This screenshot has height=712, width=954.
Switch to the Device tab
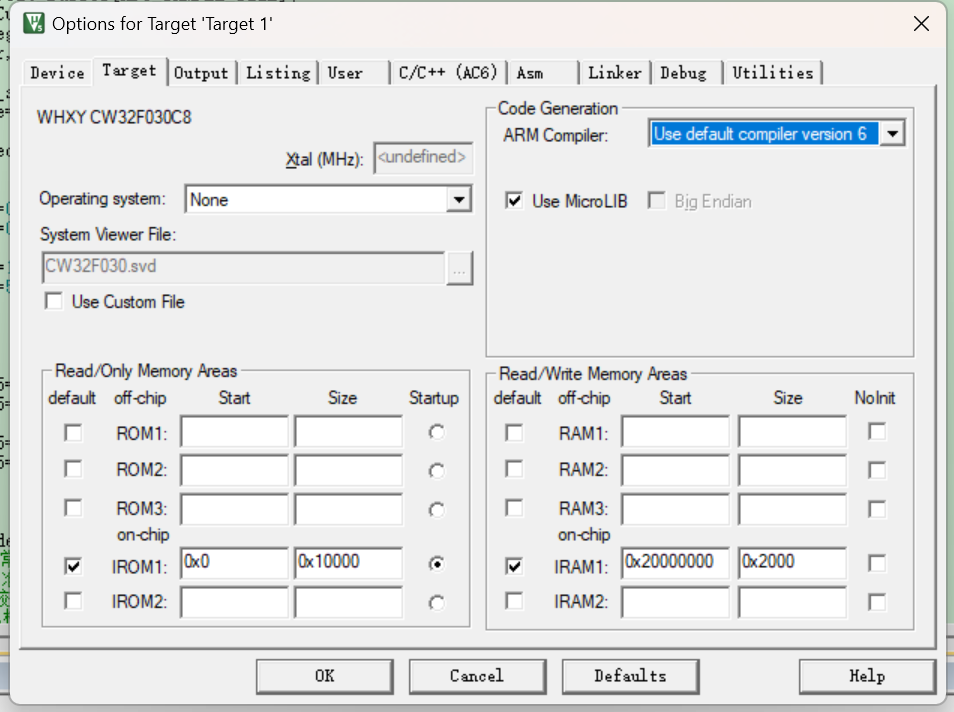[58, 73]
